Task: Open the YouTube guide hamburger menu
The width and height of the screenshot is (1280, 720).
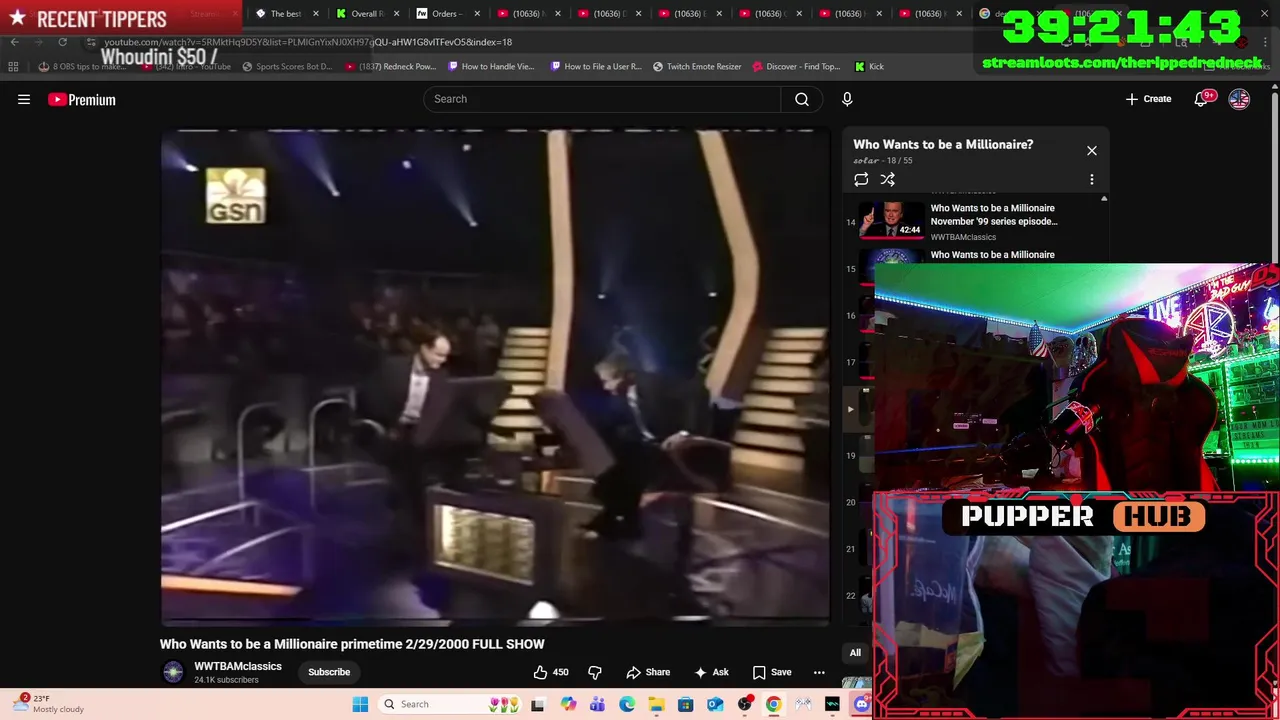Action: (24, 99)
